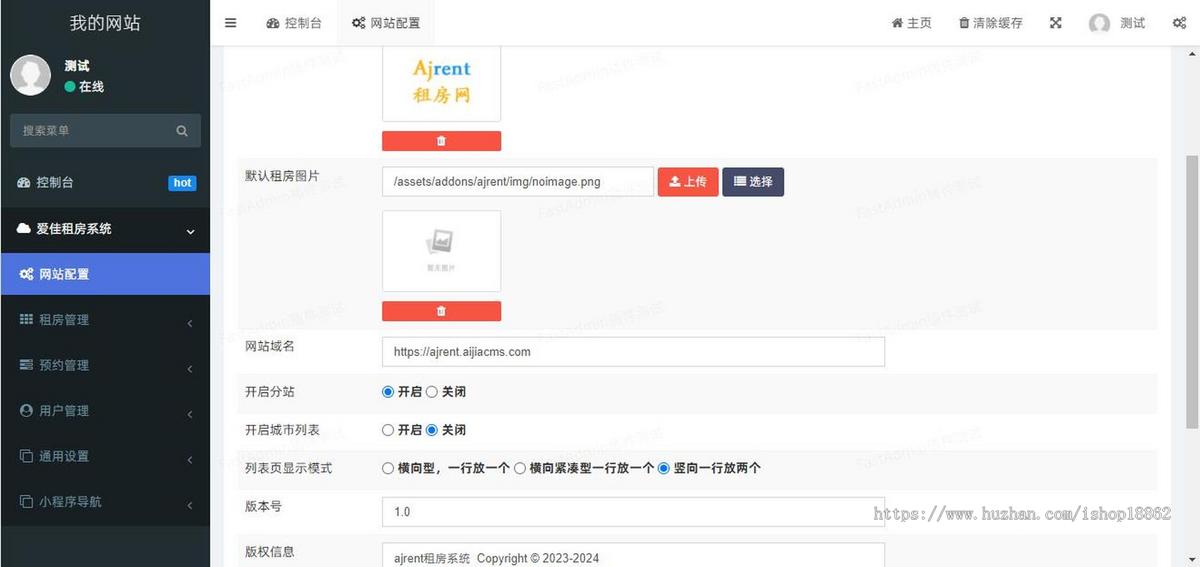
Task: Edit the 默认租房图片 path field
Action: click(x=518, y=182)
